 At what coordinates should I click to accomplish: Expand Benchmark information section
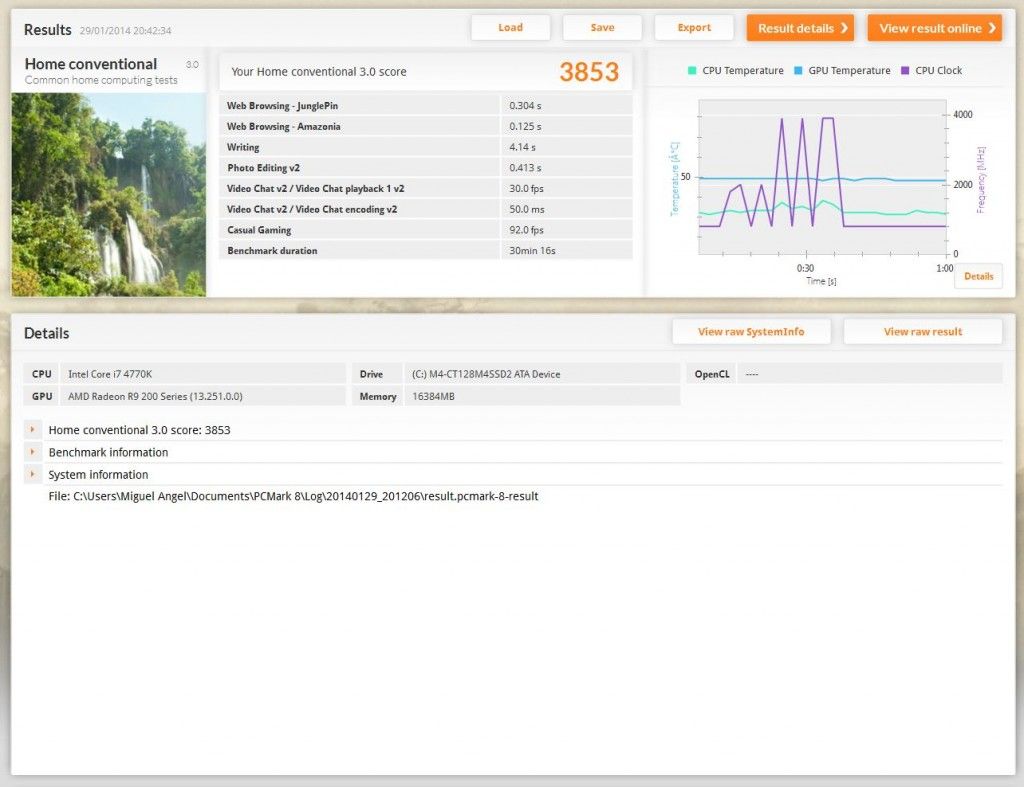(x=33, y=452)
